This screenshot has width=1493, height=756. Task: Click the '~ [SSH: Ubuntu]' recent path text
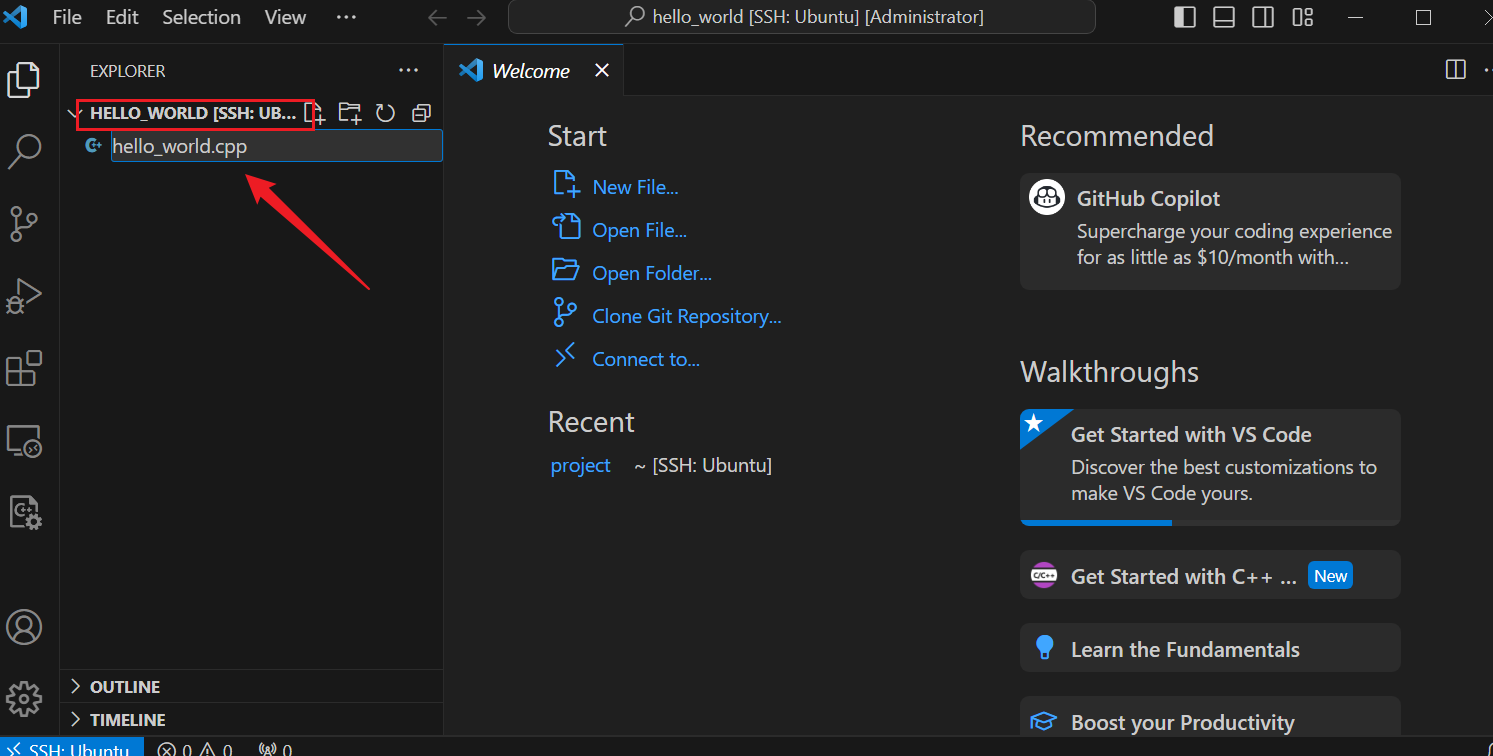(x=703, y=465)
